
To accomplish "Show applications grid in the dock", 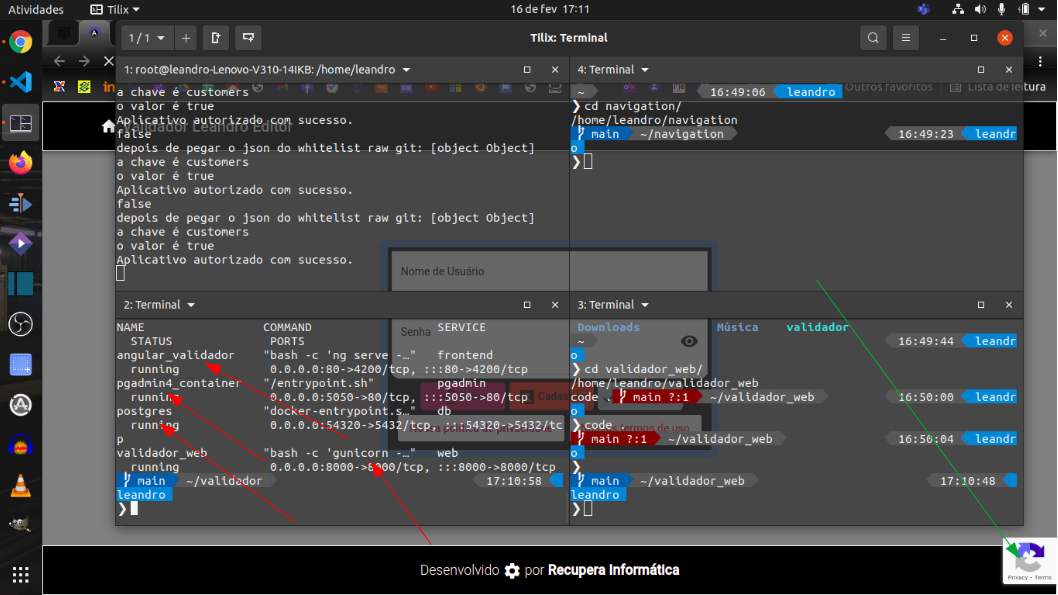I will tap(21, 574).
